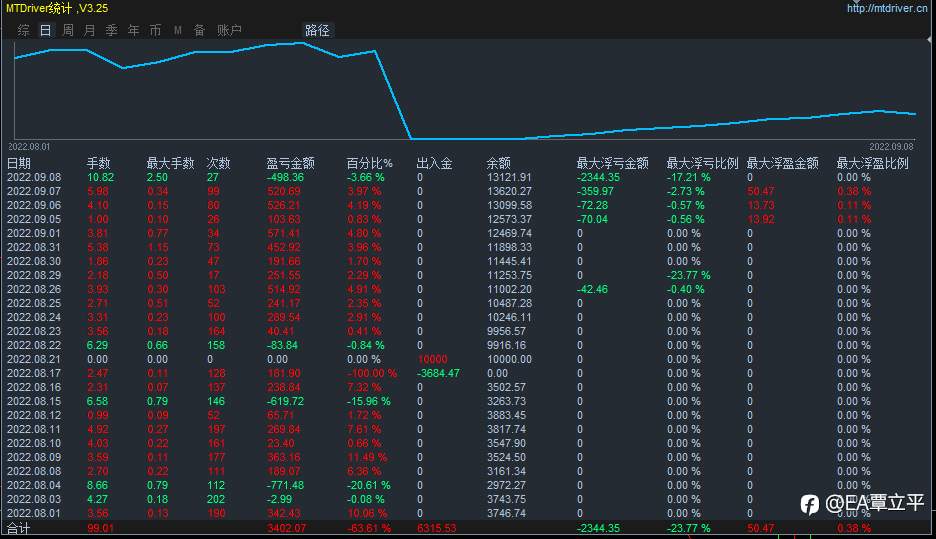The image size is (936, 539).
Task: Click the total profit value 3402.07
Action: [287, 528]
